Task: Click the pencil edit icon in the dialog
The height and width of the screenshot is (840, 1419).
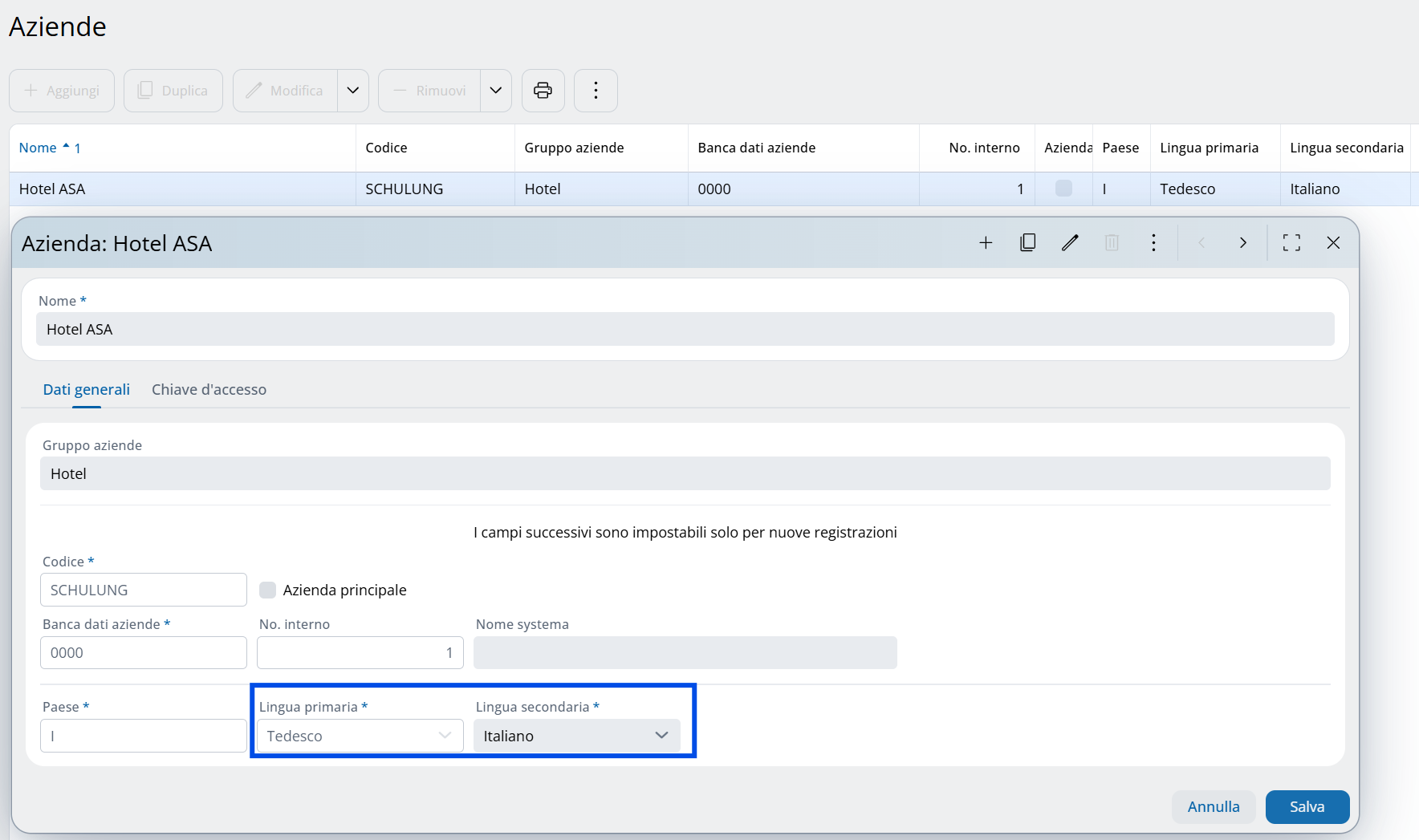Action: (1070, 243)
